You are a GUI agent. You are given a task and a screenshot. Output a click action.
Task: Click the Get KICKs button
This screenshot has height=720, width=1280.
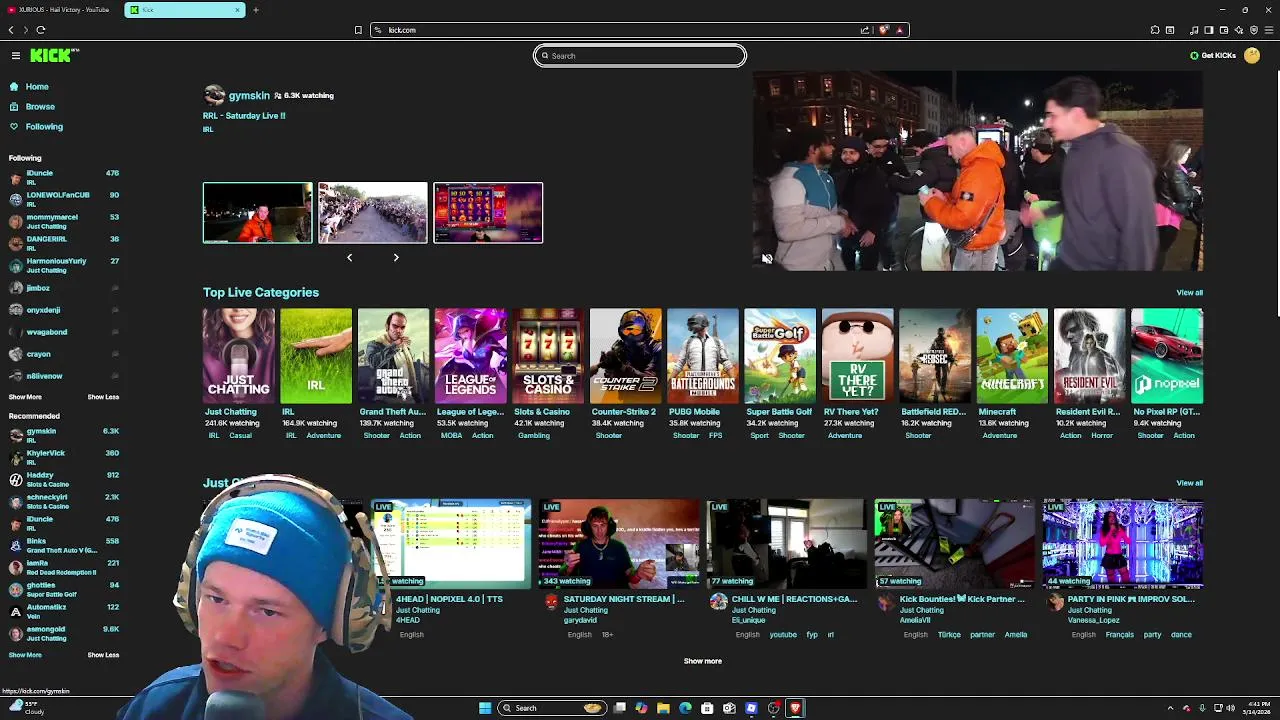click(x=1213, y=56)
